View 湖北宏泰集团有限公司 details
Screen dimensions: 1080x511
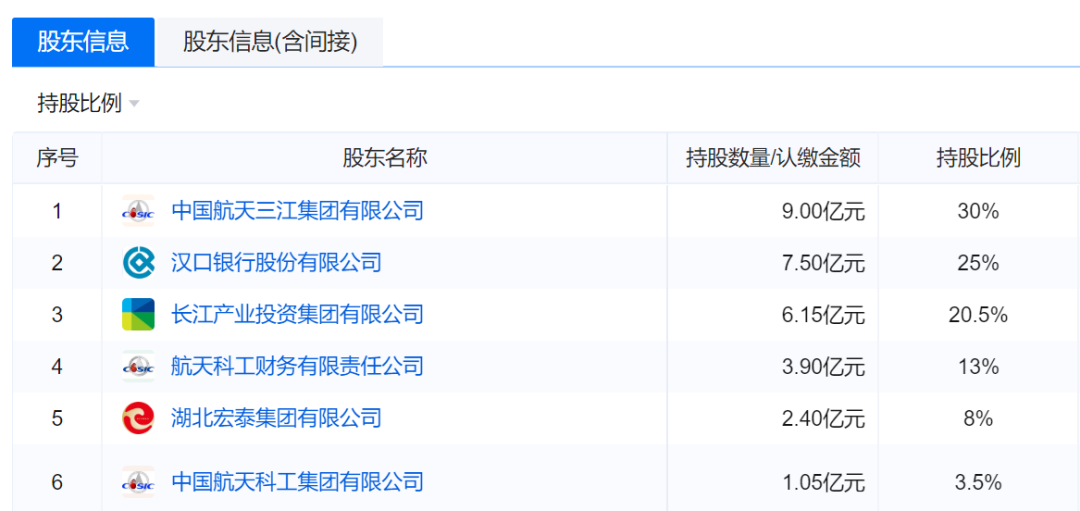(x=276, y=418)
